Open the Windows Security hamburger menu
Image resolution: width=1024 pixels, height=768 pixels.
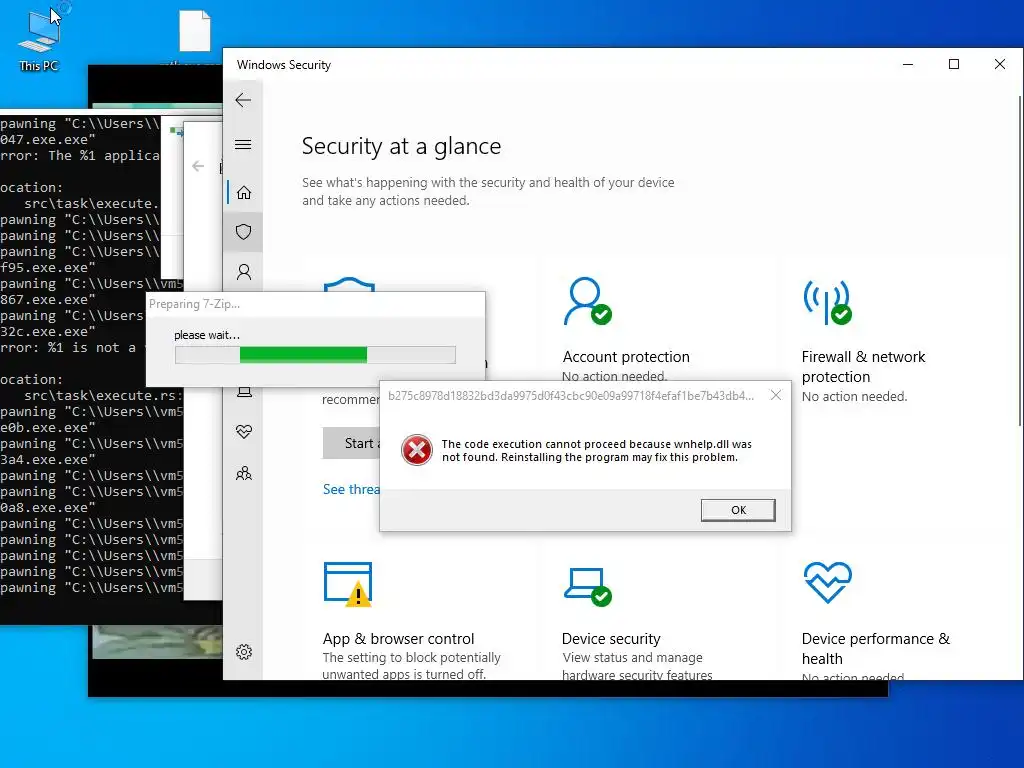click(243, 144)
